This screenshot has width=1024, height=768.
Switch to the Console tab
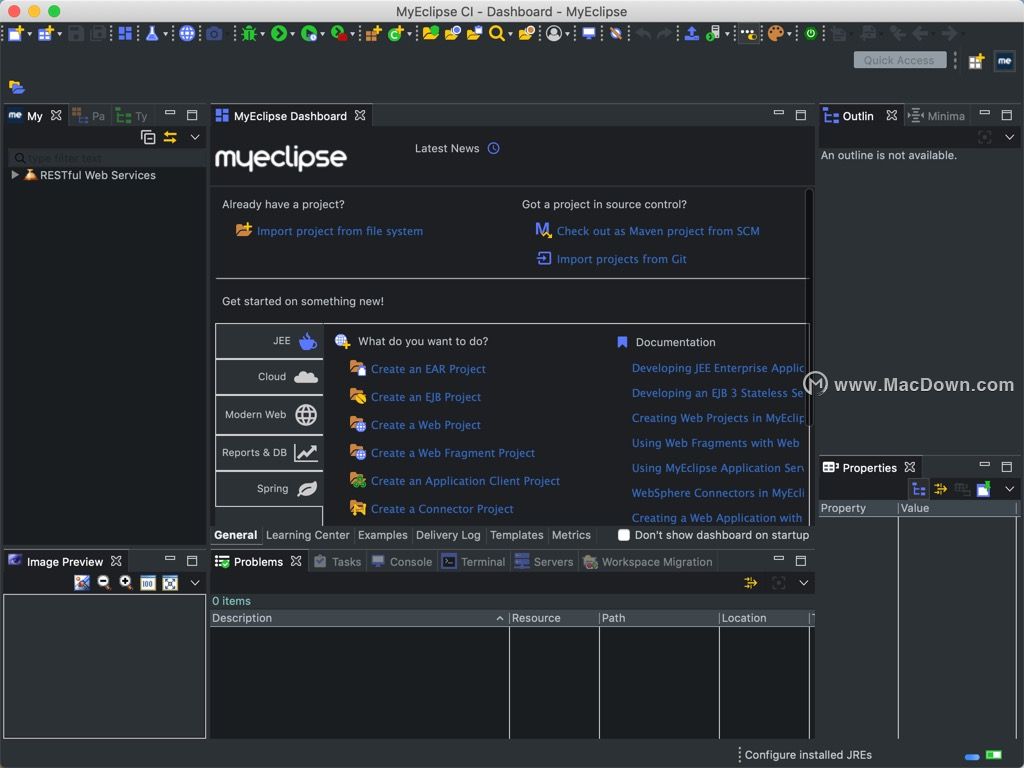[402, 562]
